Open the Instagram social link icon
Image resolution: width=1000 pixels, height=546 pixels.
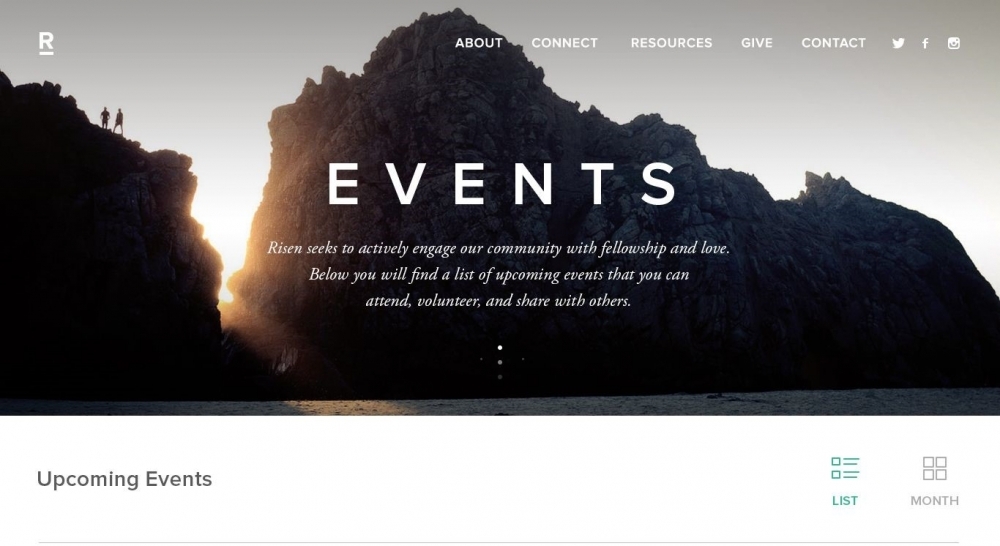click(x=953, y=43)
